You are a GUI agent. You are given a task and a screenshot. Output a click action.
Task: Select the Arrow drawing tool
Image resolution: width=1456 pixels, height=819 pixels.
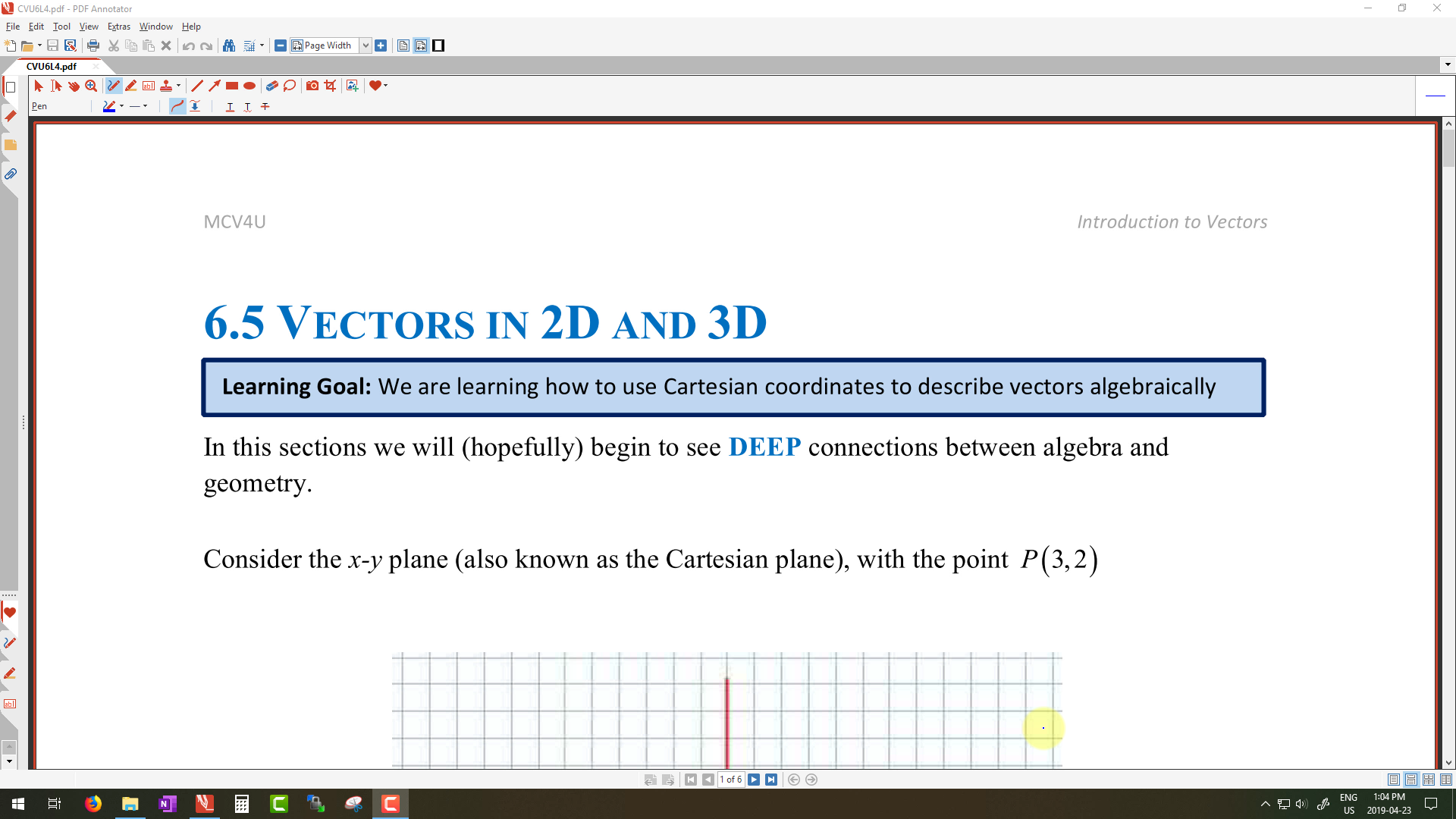click(x=215, y=86)
